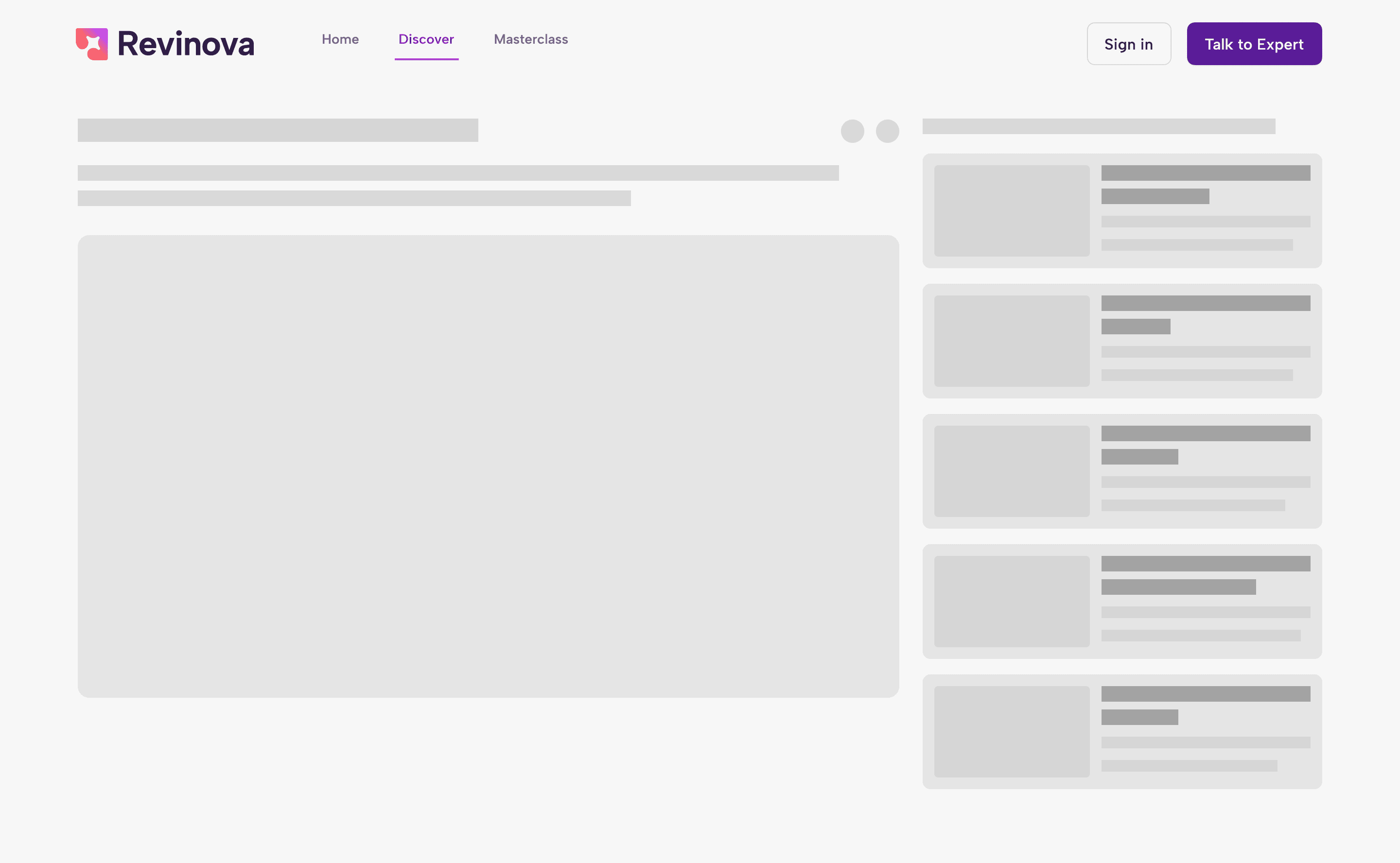Click the fifth sidebar card title placeholder
1400x863 pixels.
tap(1205, 694)
